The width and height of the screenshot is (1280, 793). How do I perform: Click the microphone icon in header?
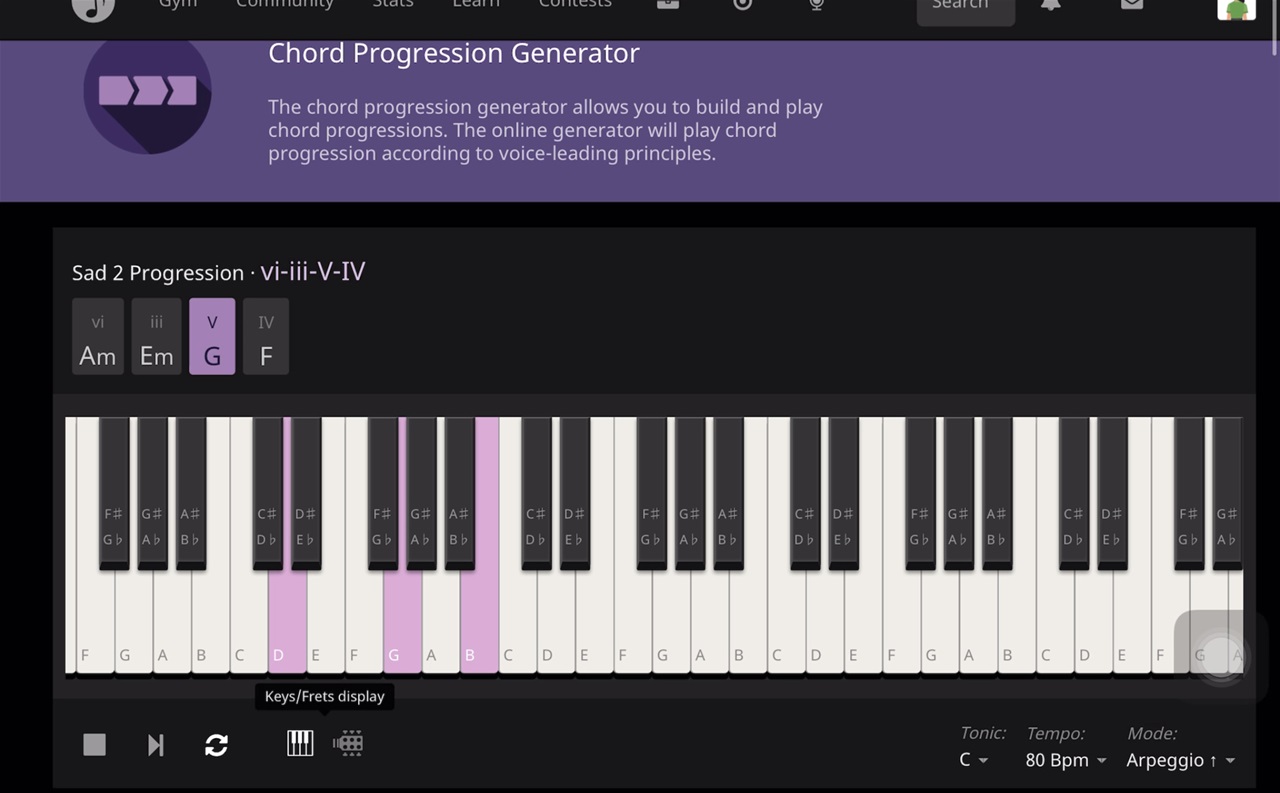(816, 5)
